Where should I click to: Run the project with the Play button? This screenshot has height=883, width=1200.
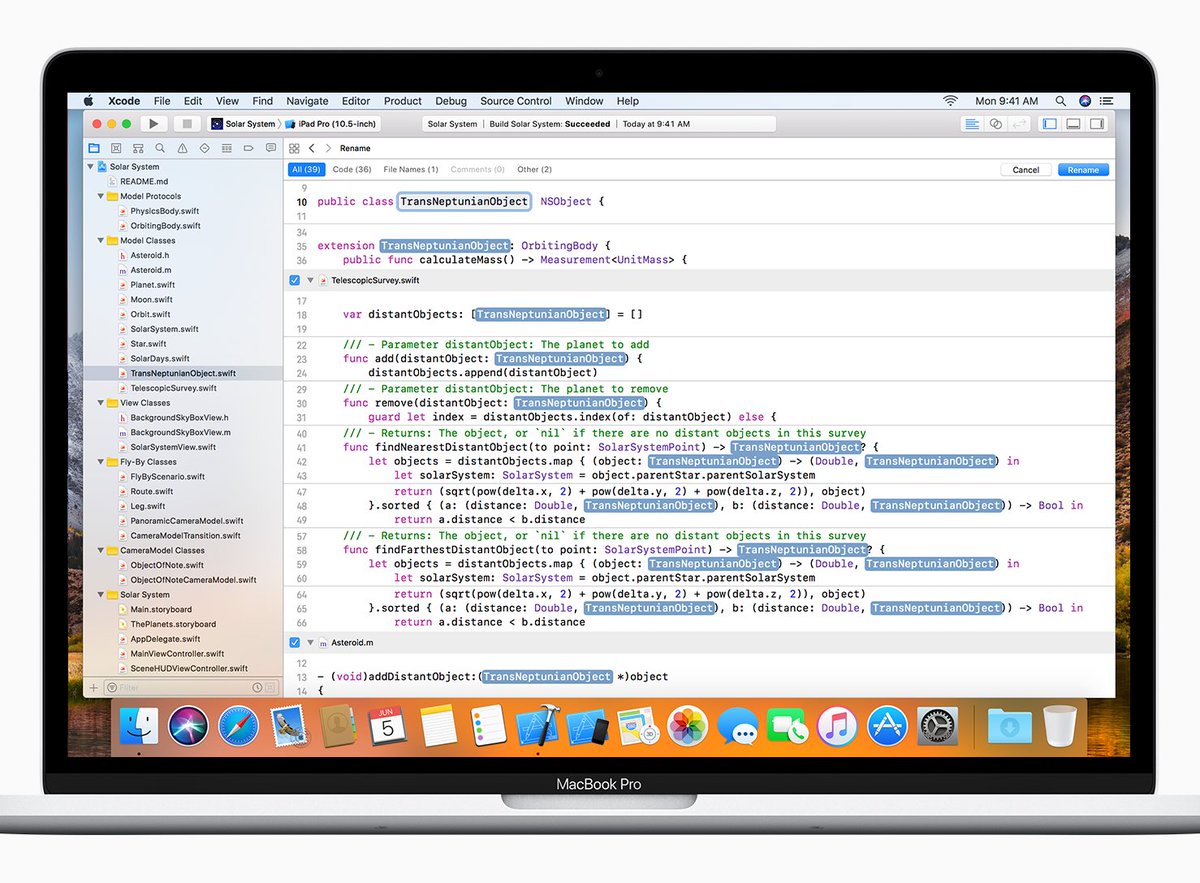[x=153, y=124]
